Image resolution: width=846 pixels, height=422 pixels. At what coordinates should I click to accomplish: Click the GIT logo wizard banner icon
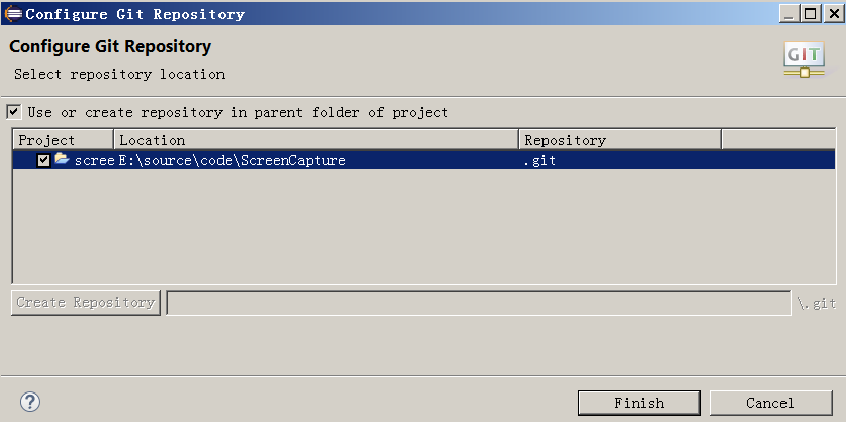pyautogui.click(x=804, y=59)
